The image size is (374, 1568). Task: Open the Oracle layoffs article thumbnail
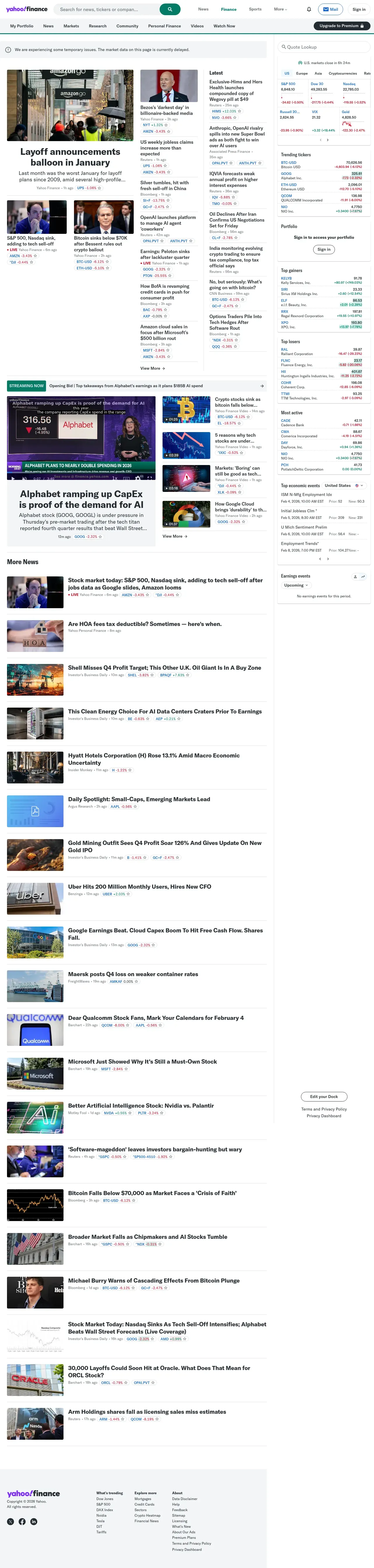tap(35, 1379)
